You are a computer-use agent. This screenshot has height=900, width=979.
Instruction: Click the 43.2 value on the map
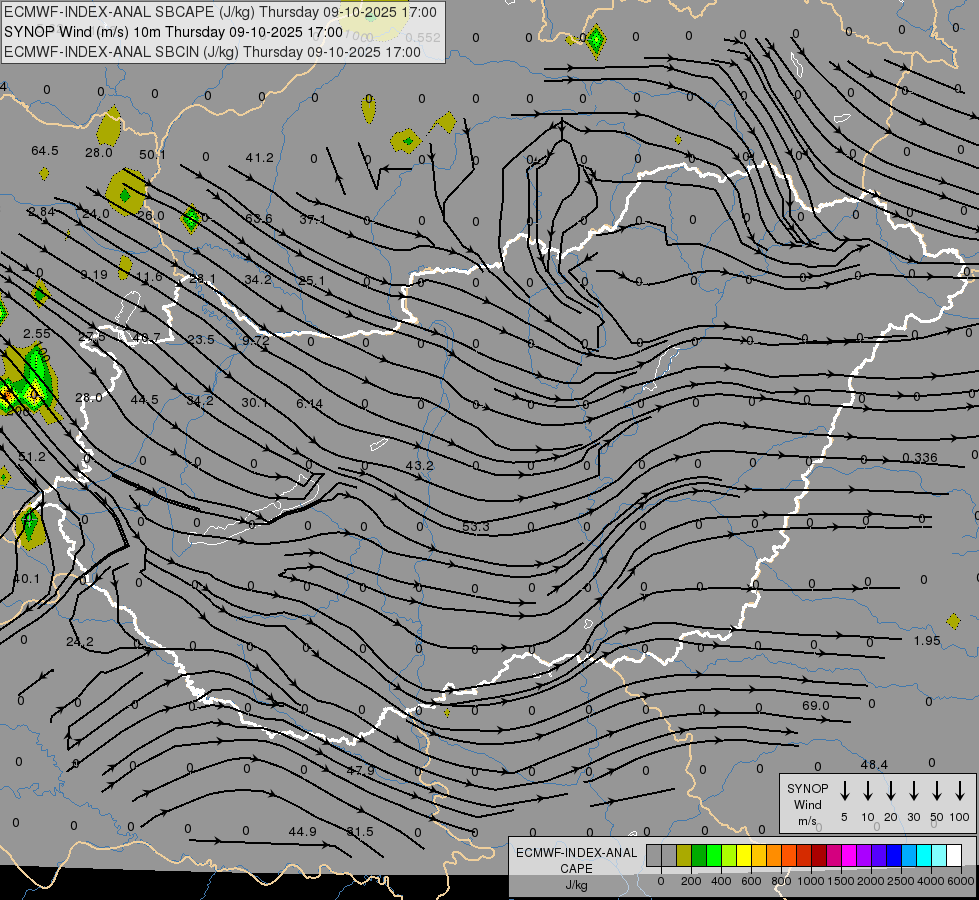[x=419, y=465]
